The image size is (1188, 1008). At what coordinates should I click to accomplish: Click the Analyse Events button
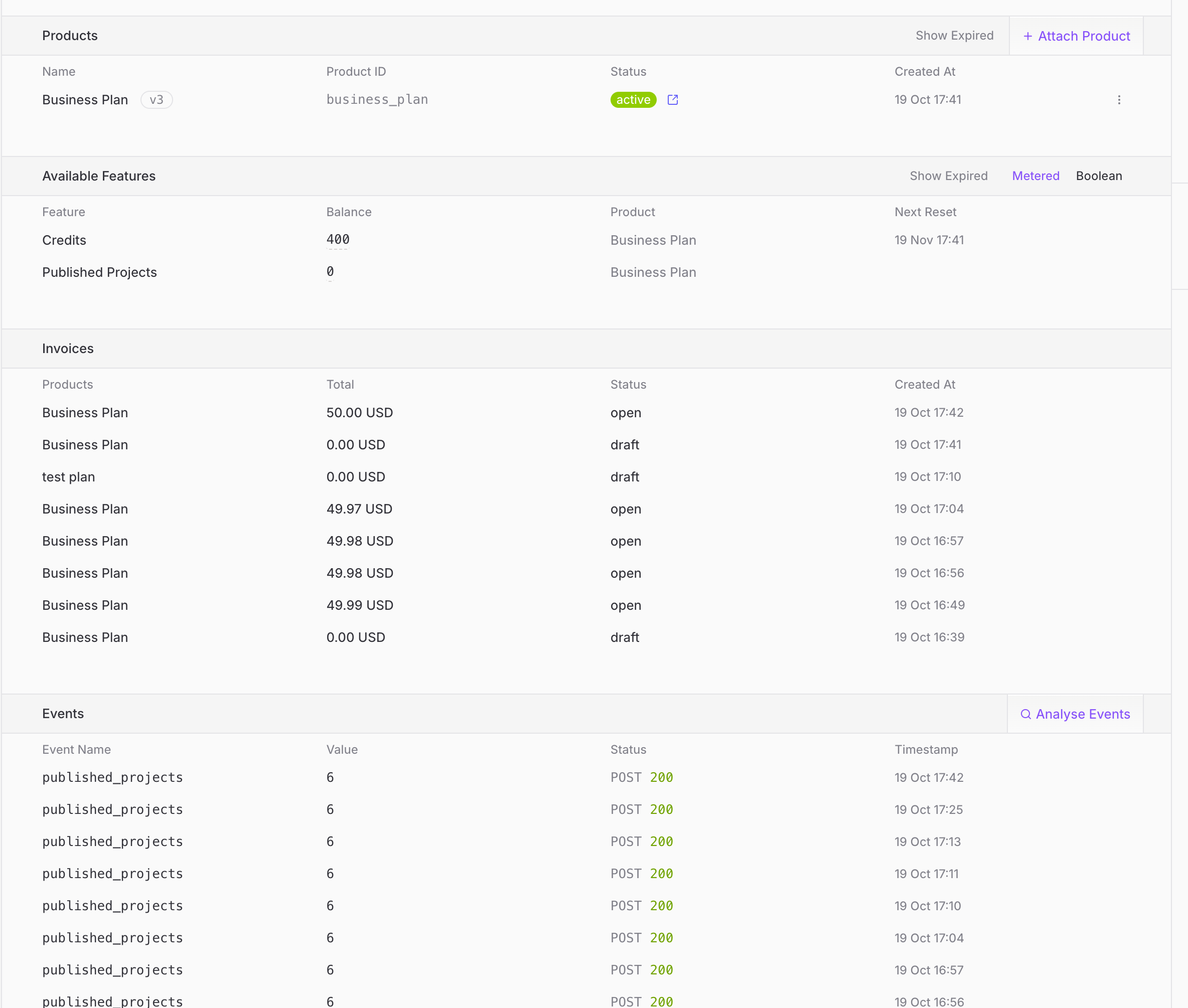point(1082,714)
